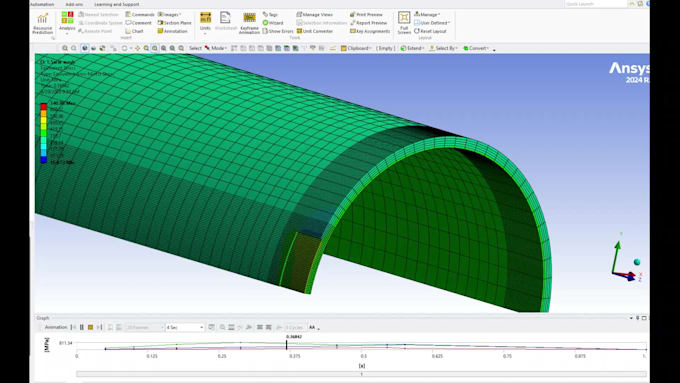Insert a Comment from the ribbon
The width and height of the screenshot is (680, 383).
click(x=138, y=23)
